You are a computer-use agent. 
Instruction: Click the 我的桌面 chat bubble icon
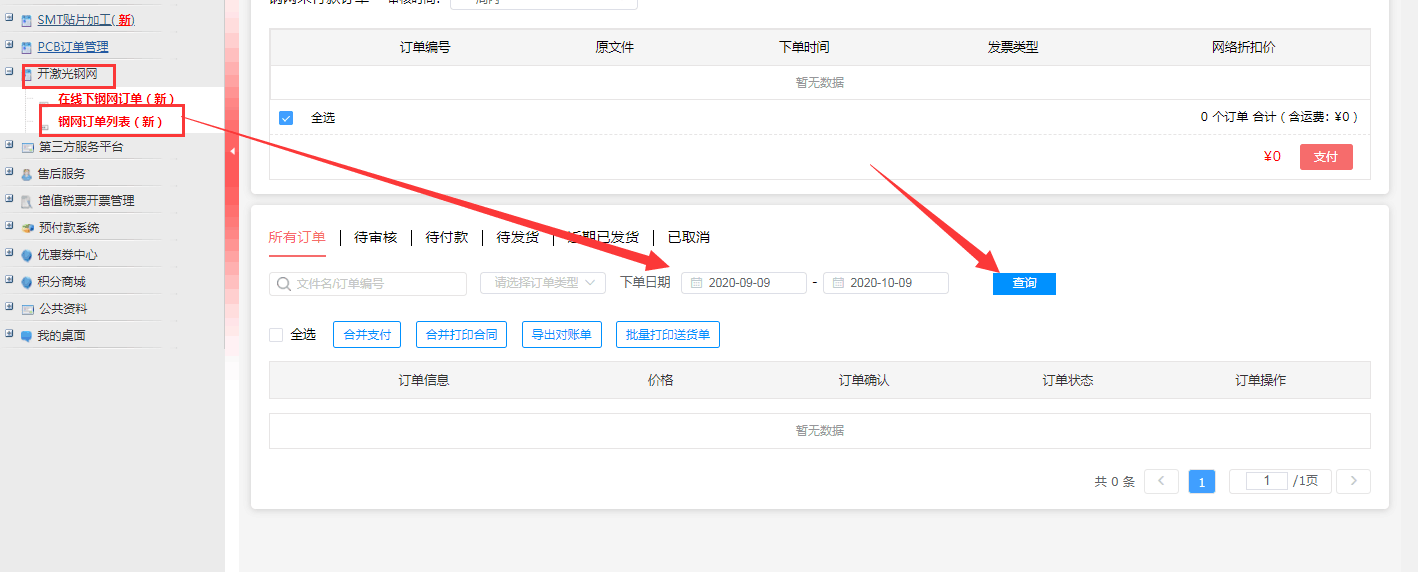[27, 336]
